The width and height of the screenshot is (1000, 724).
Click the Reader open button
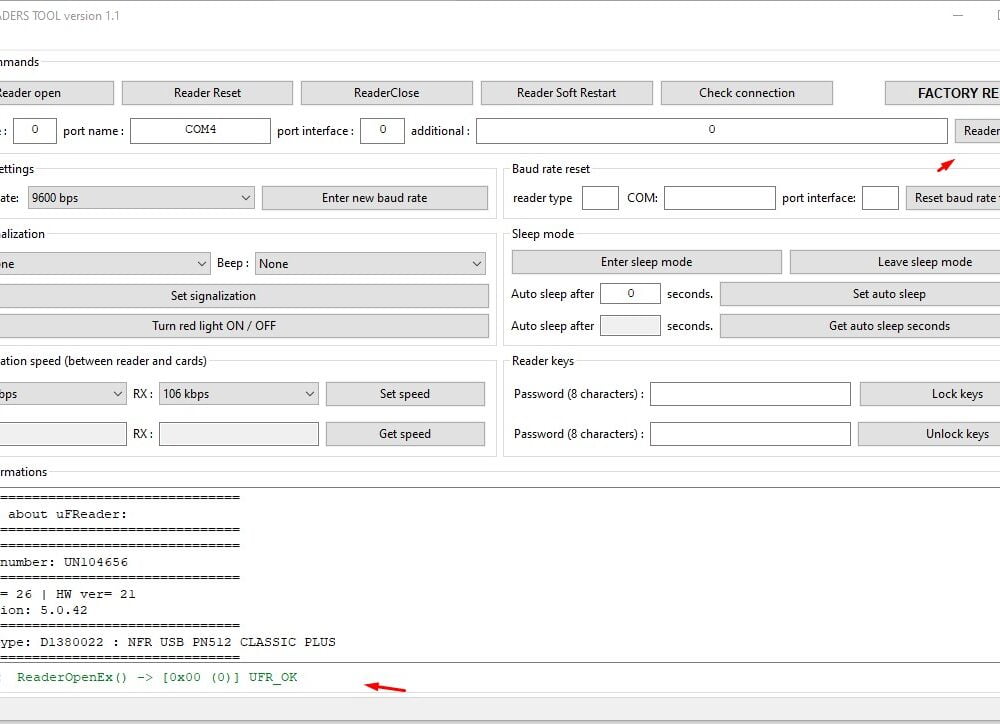(56, 93)
